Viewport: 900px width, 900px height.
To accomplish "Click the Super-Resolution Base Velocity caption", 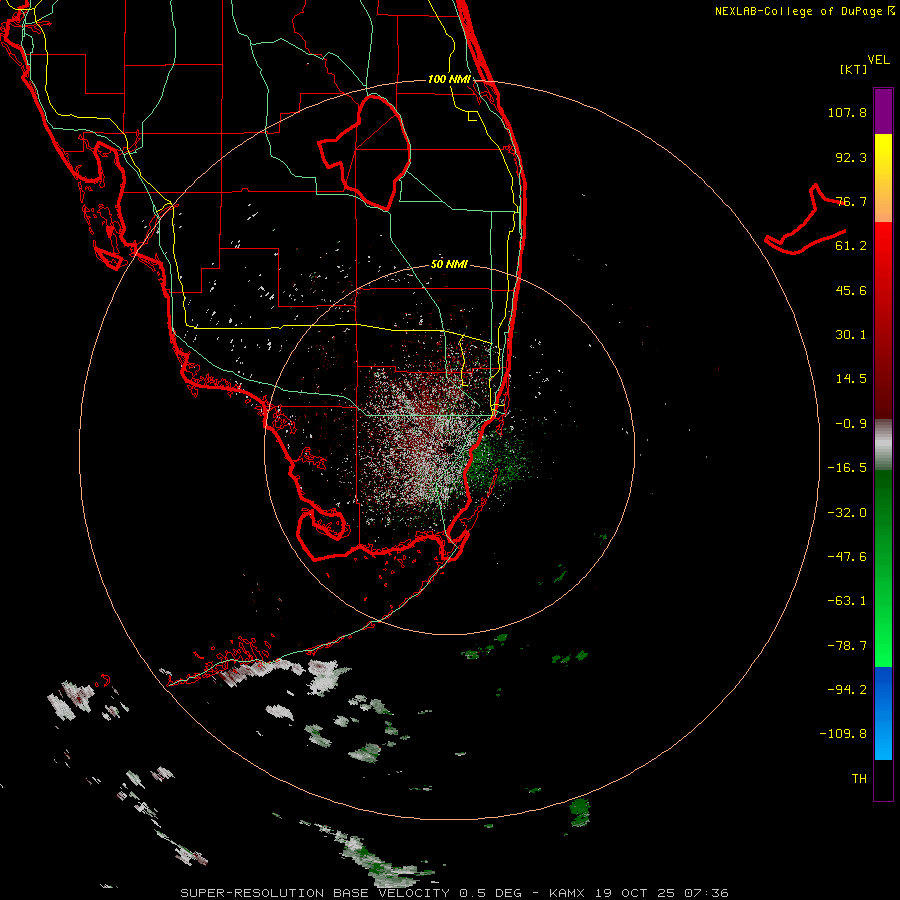I will click(x=454, y=893).
